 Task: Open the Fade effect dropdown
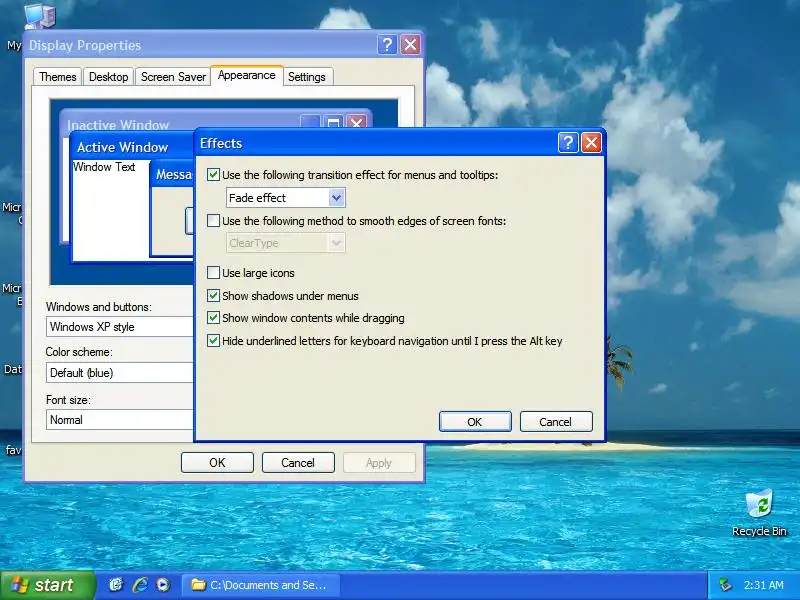coord(286,197)
